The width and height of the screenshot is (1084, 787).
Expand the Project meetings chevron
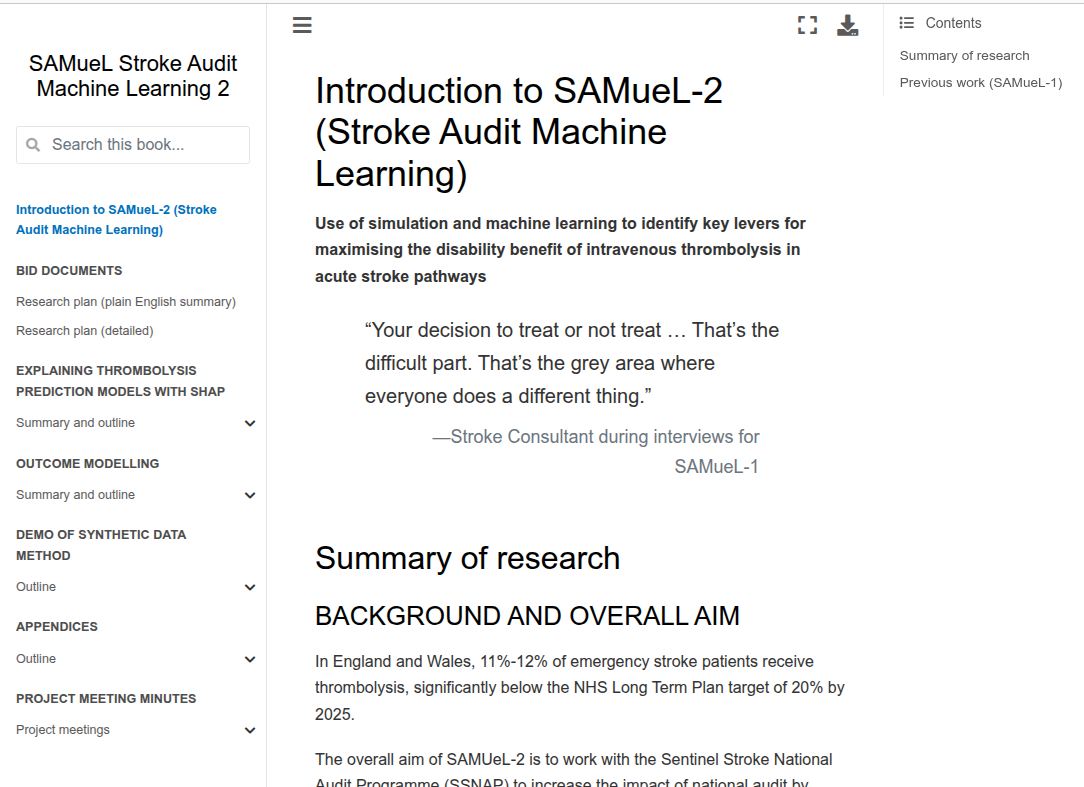(250, 730)
